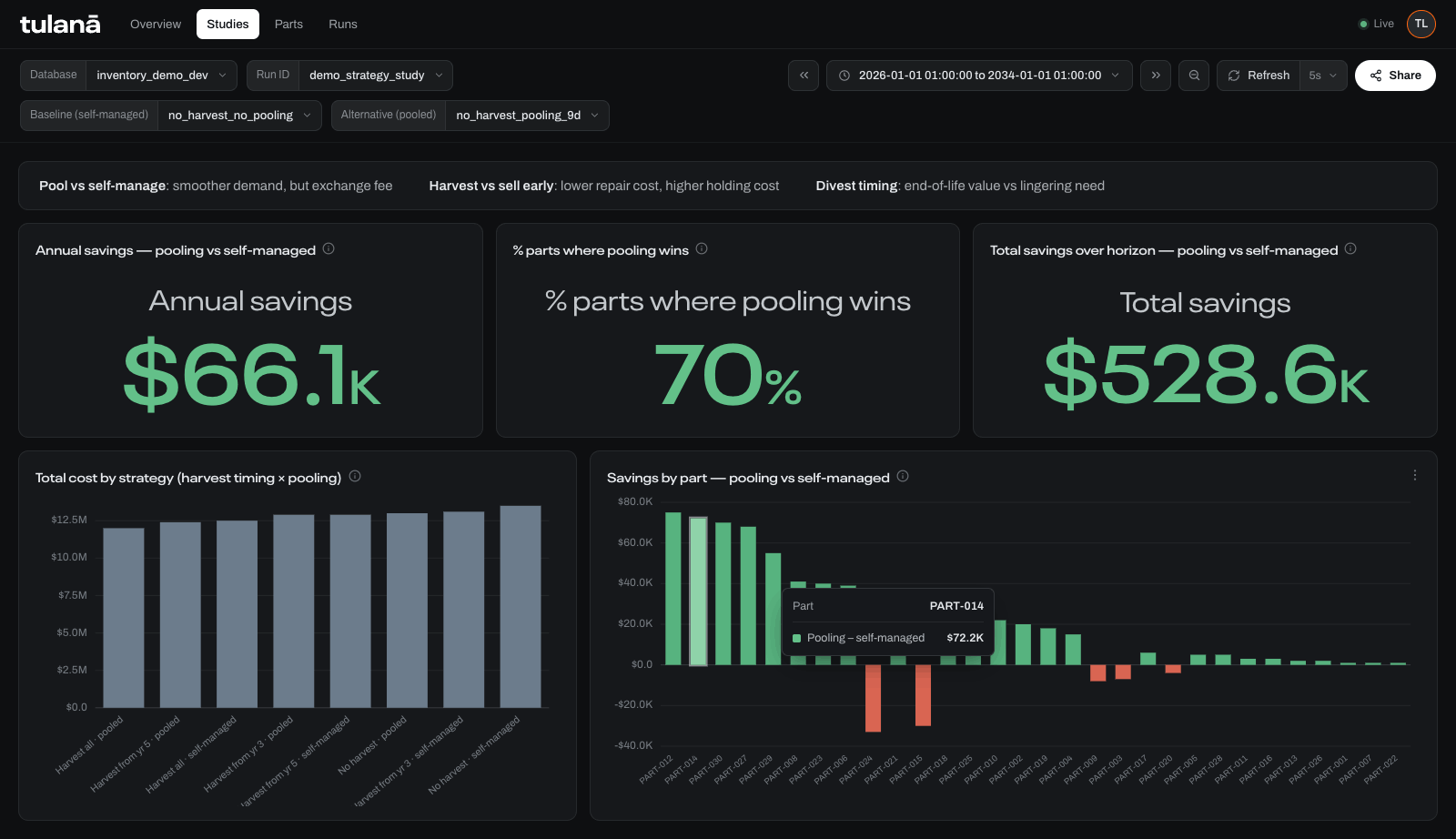1456x839 pixels.
Task: Click info icon beside Total savings over horizon
Action: coord(1350,248)
